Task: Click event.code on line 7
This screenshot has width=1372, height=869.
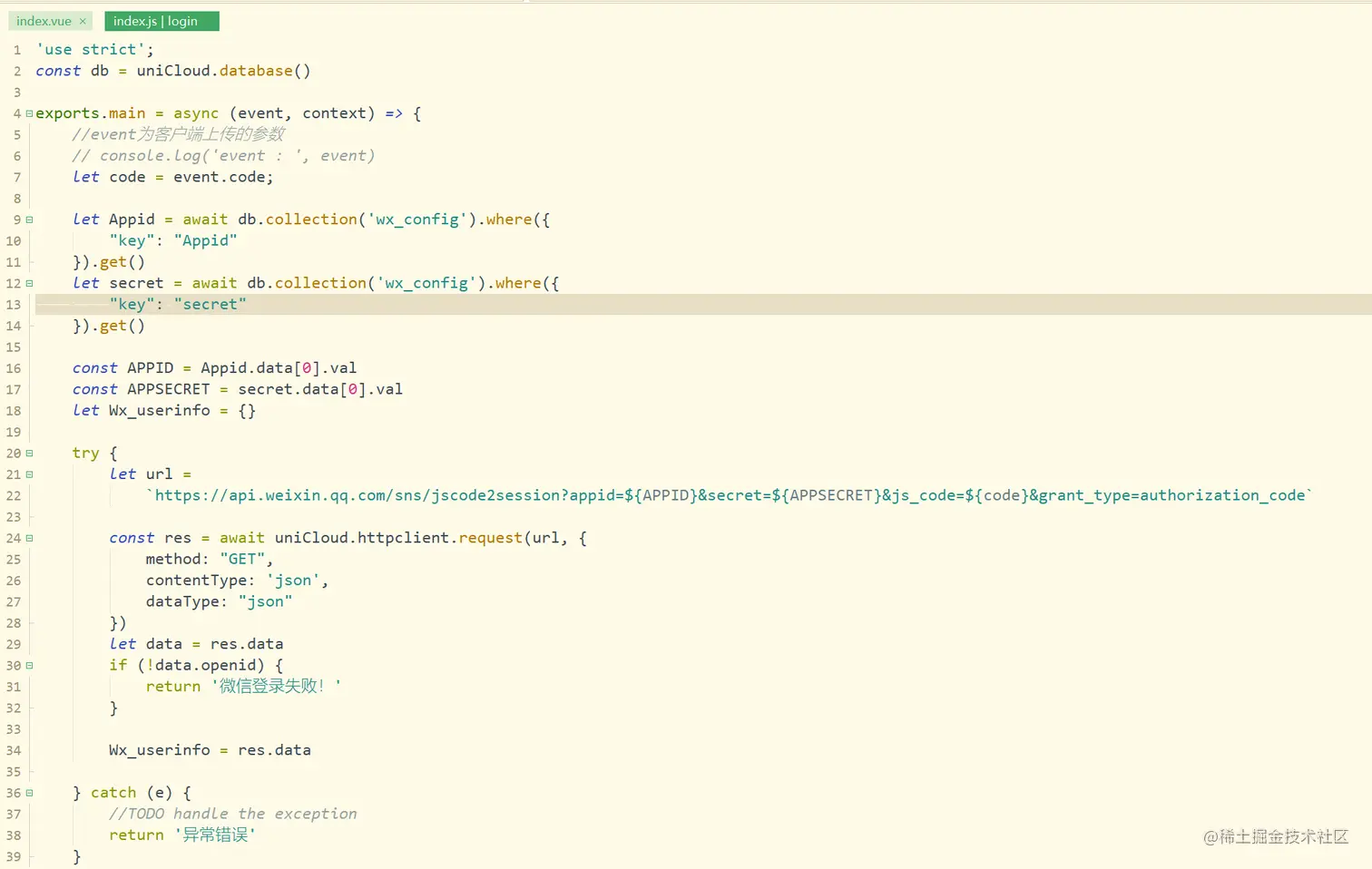Action: click(219, 177)
